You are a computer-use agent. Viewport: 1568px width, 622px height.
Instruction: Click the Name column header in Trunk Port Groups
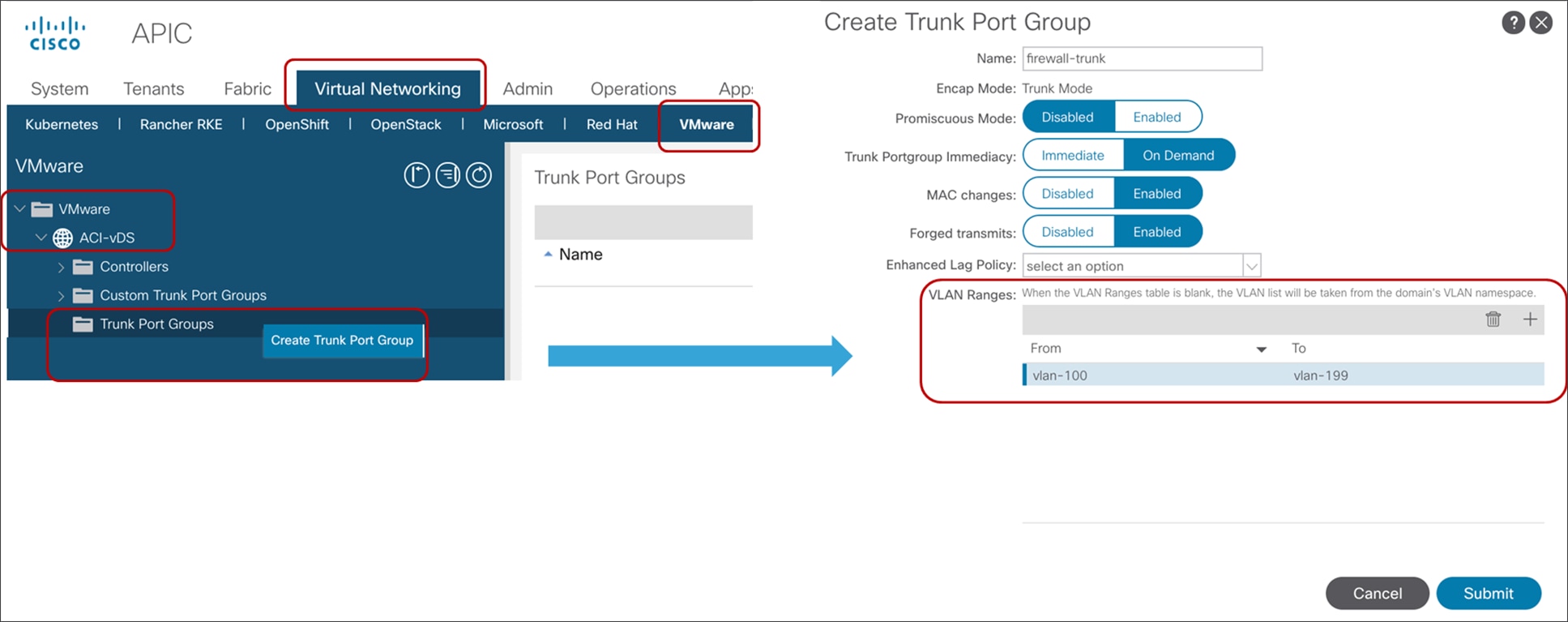click(580, 254)
